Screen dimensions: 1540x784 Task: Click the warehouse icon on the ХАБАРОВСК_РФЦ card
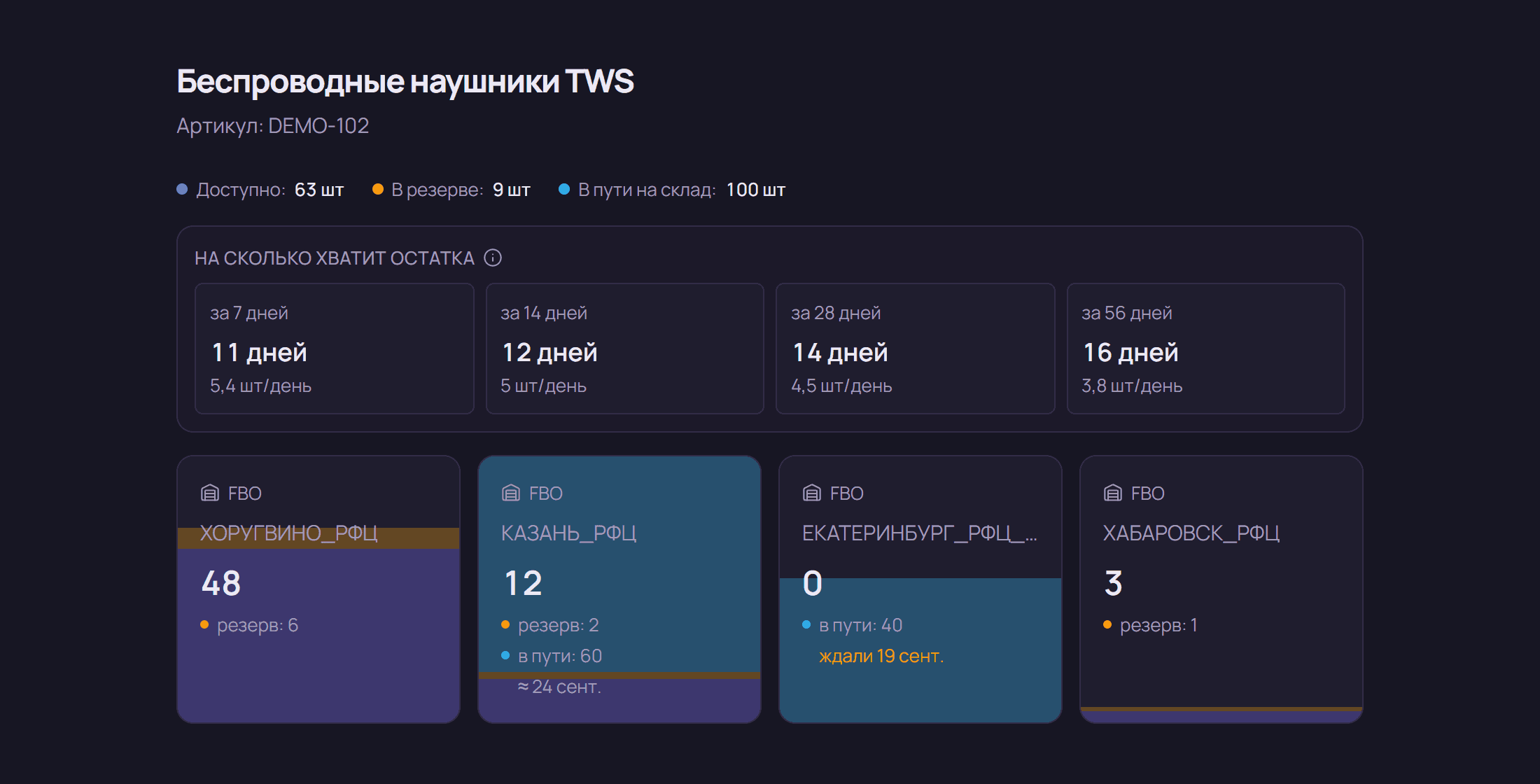pos(1113,493)
